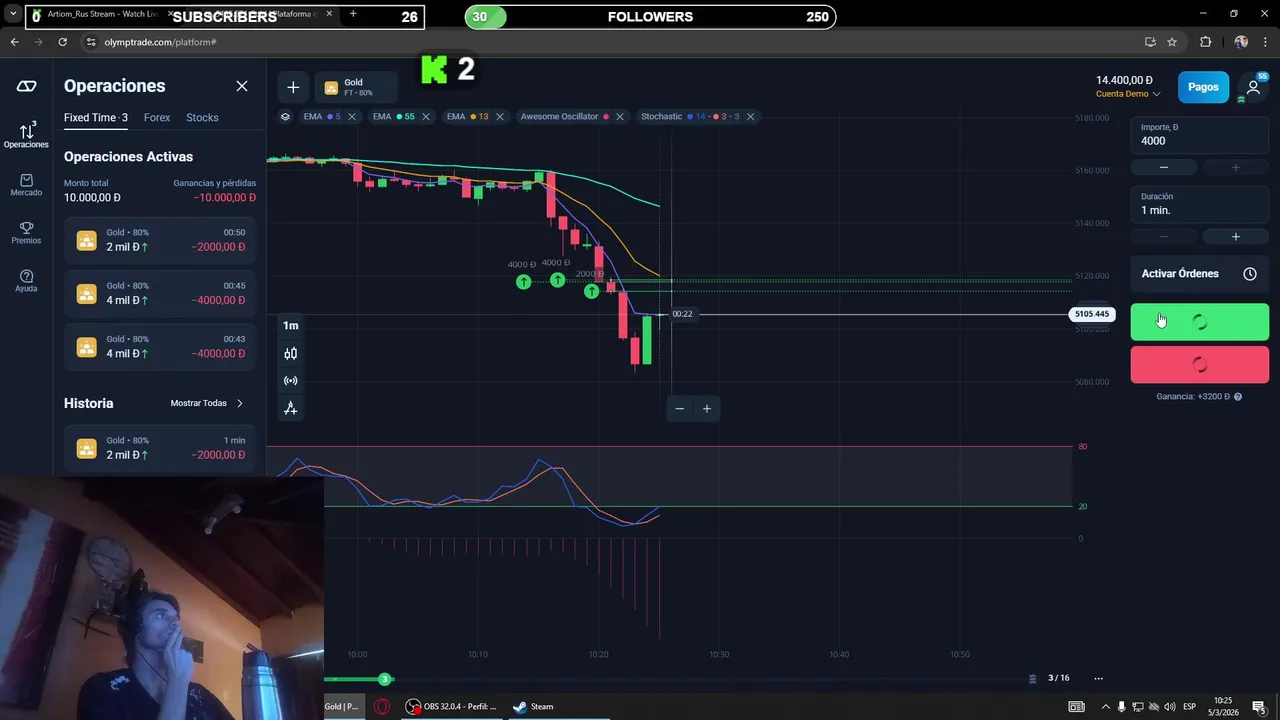Open EMA 13 indicator settings
The image size is (1280, 720).
tap(467, 116)
